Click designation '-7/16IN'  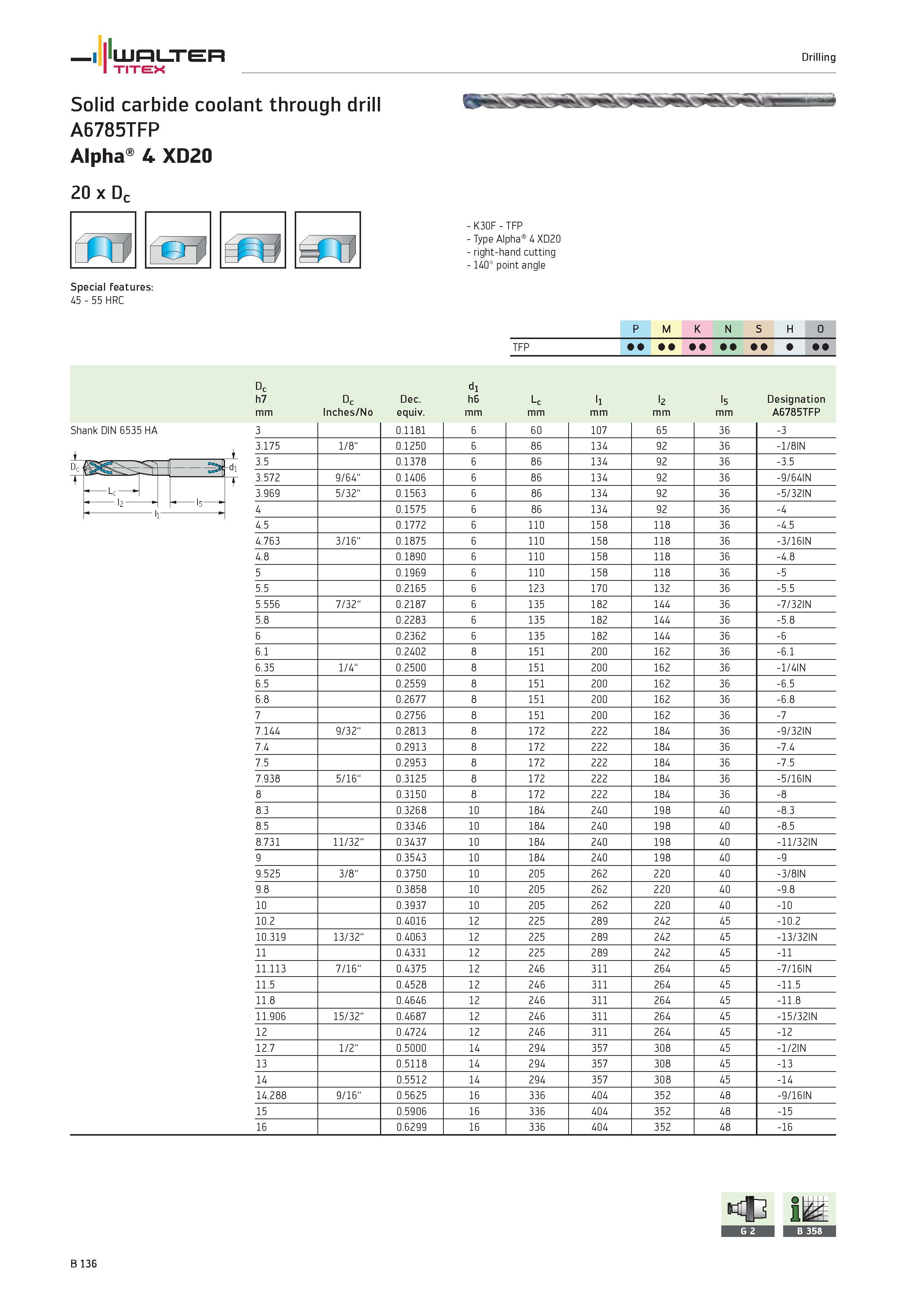tap(794, 969)
